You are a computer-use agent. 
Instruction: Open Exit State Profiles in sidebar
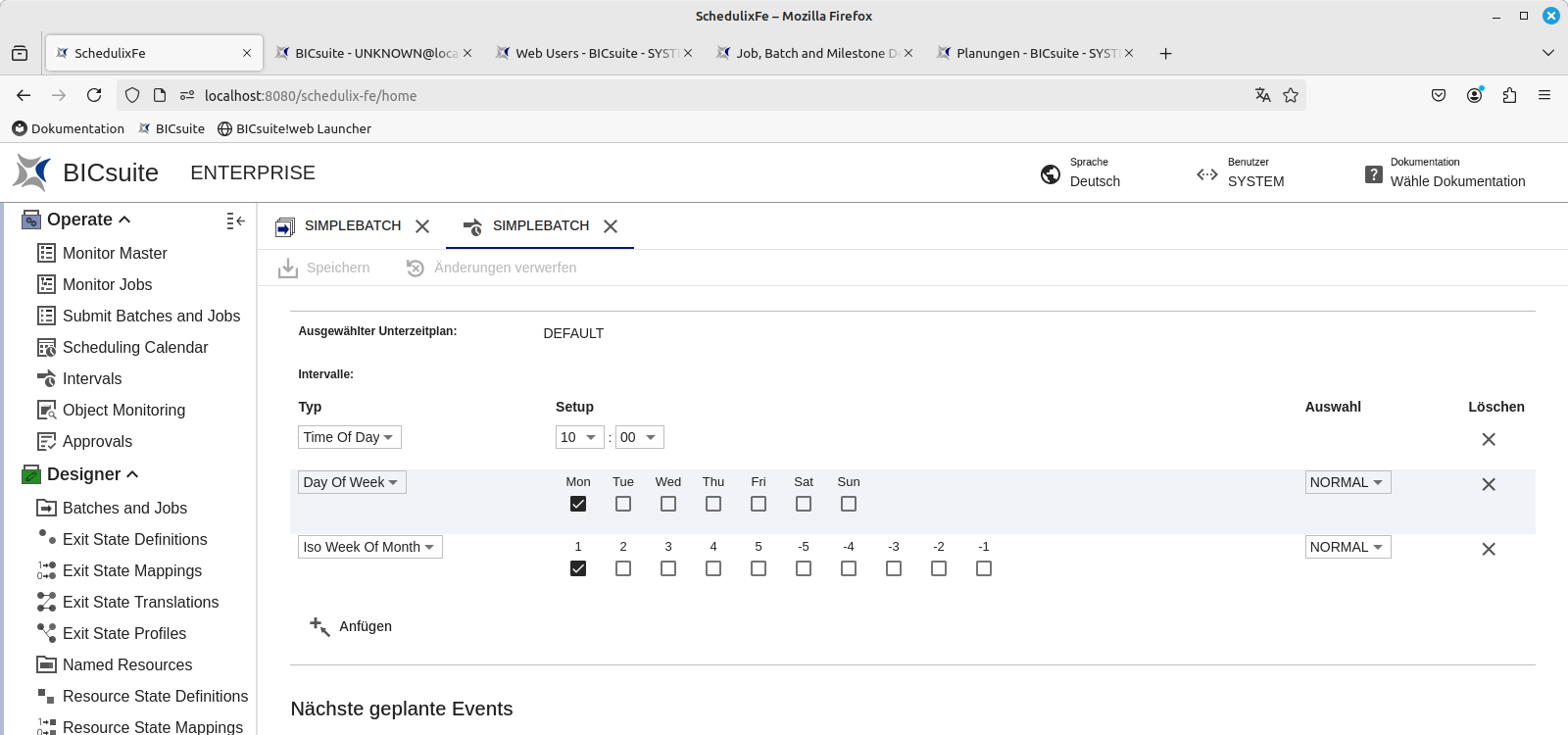pos(124,633)
